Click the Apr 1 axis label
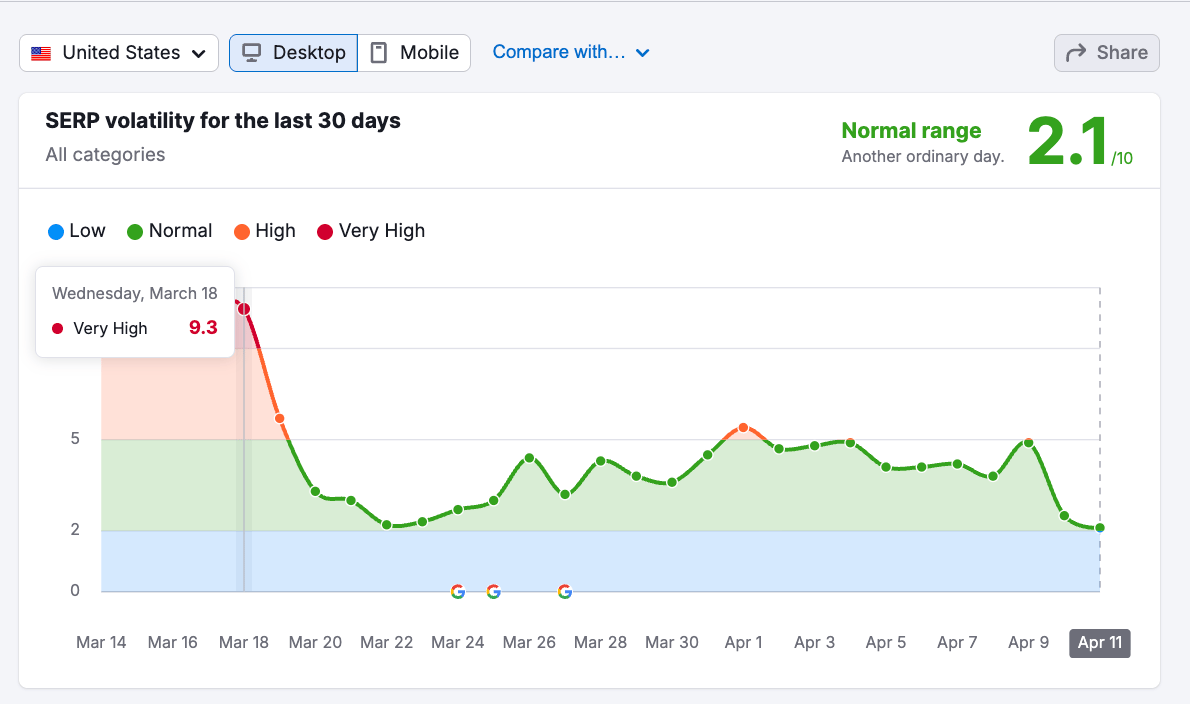Image resolution: width=1190 pixels, height=704 pixels. pos(743,643)
